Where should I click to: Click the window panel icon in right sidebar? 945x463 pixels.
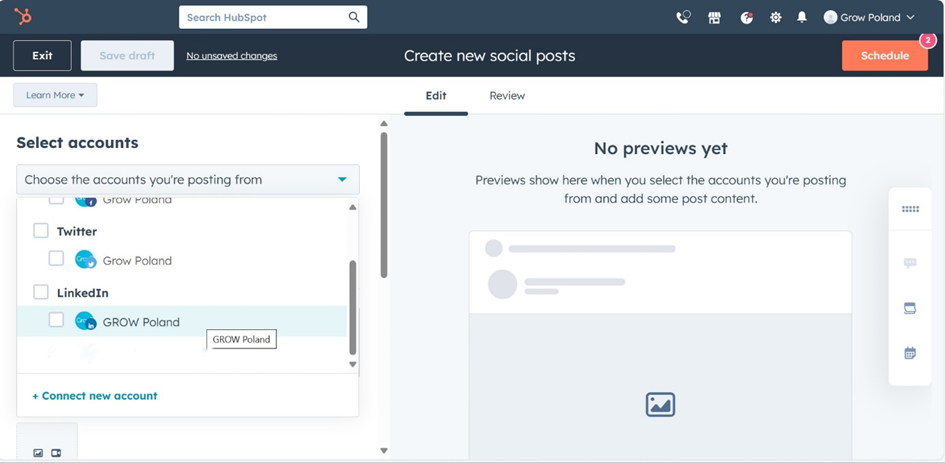(x=910, y=308)
